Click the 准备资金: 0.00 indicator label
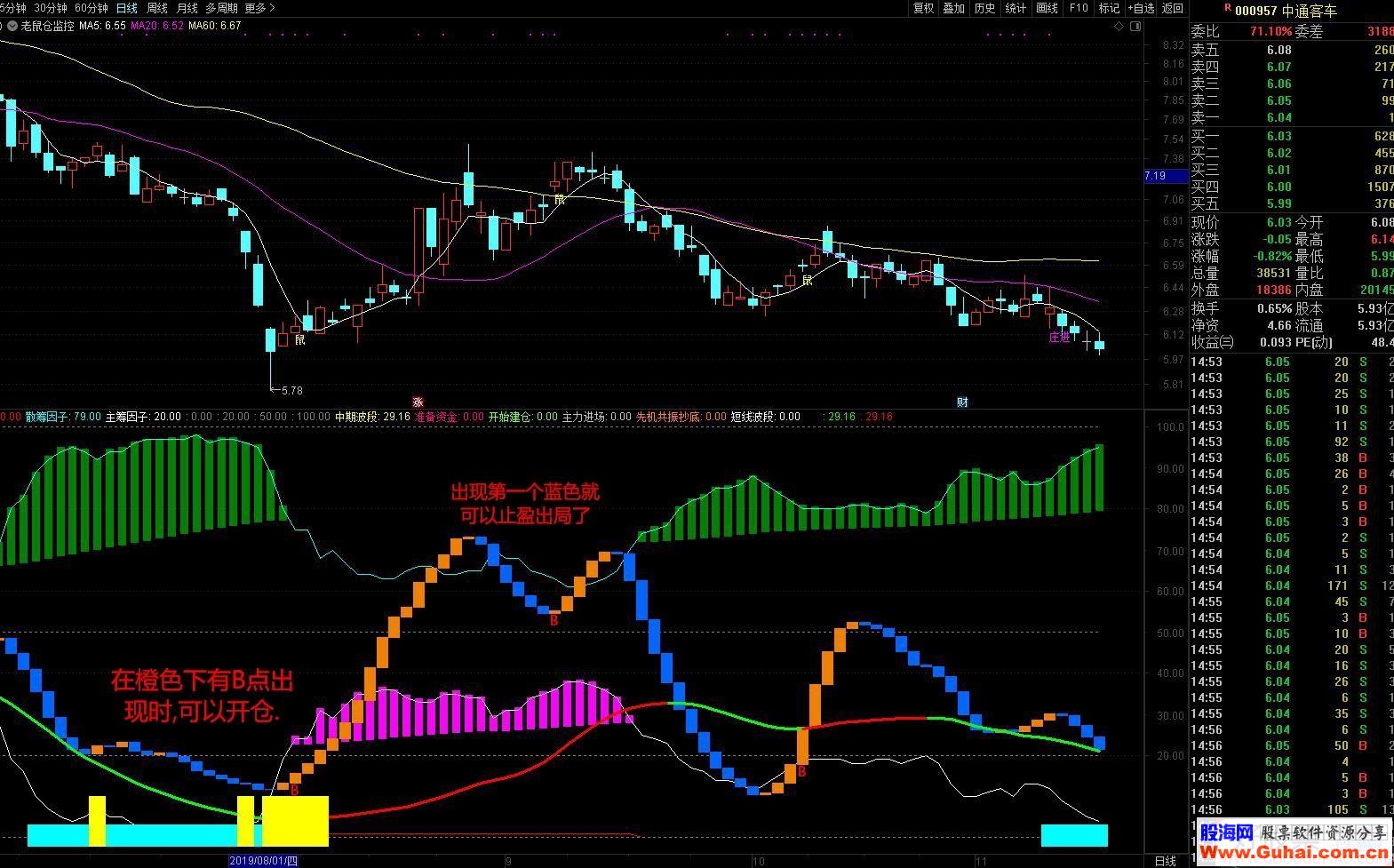Screen dimensions: 1394x868 [450, 417]
